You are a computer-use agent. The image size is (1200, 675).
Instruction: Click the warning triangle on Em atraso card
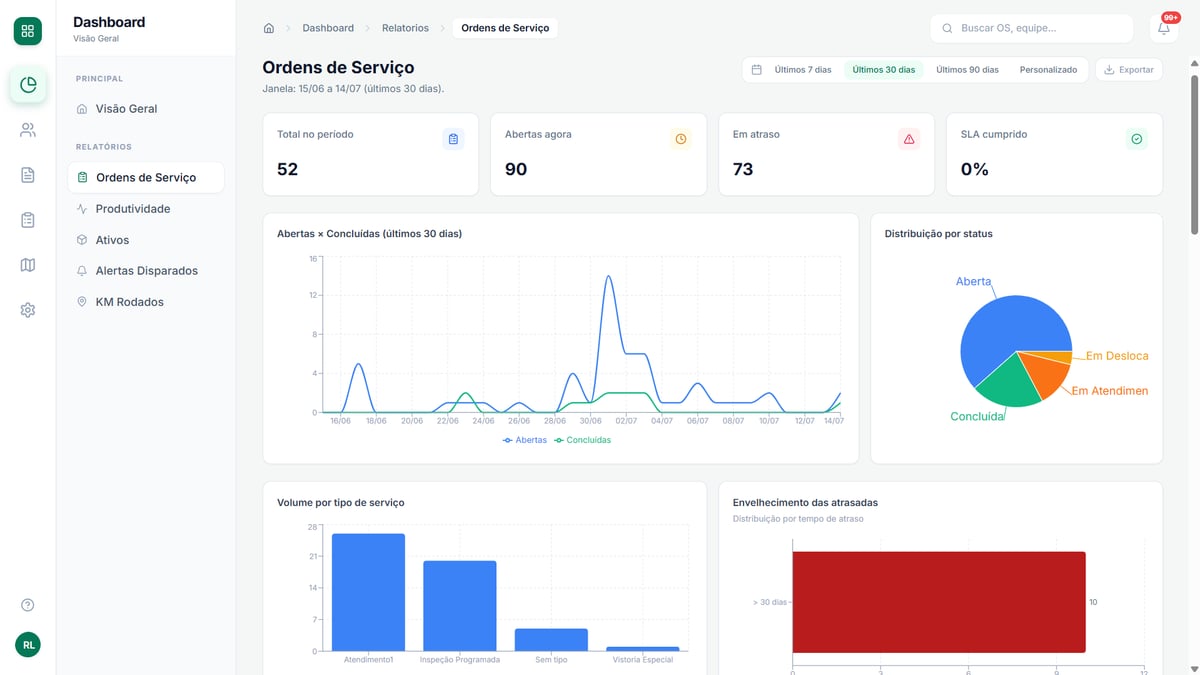tap(909, 139)
